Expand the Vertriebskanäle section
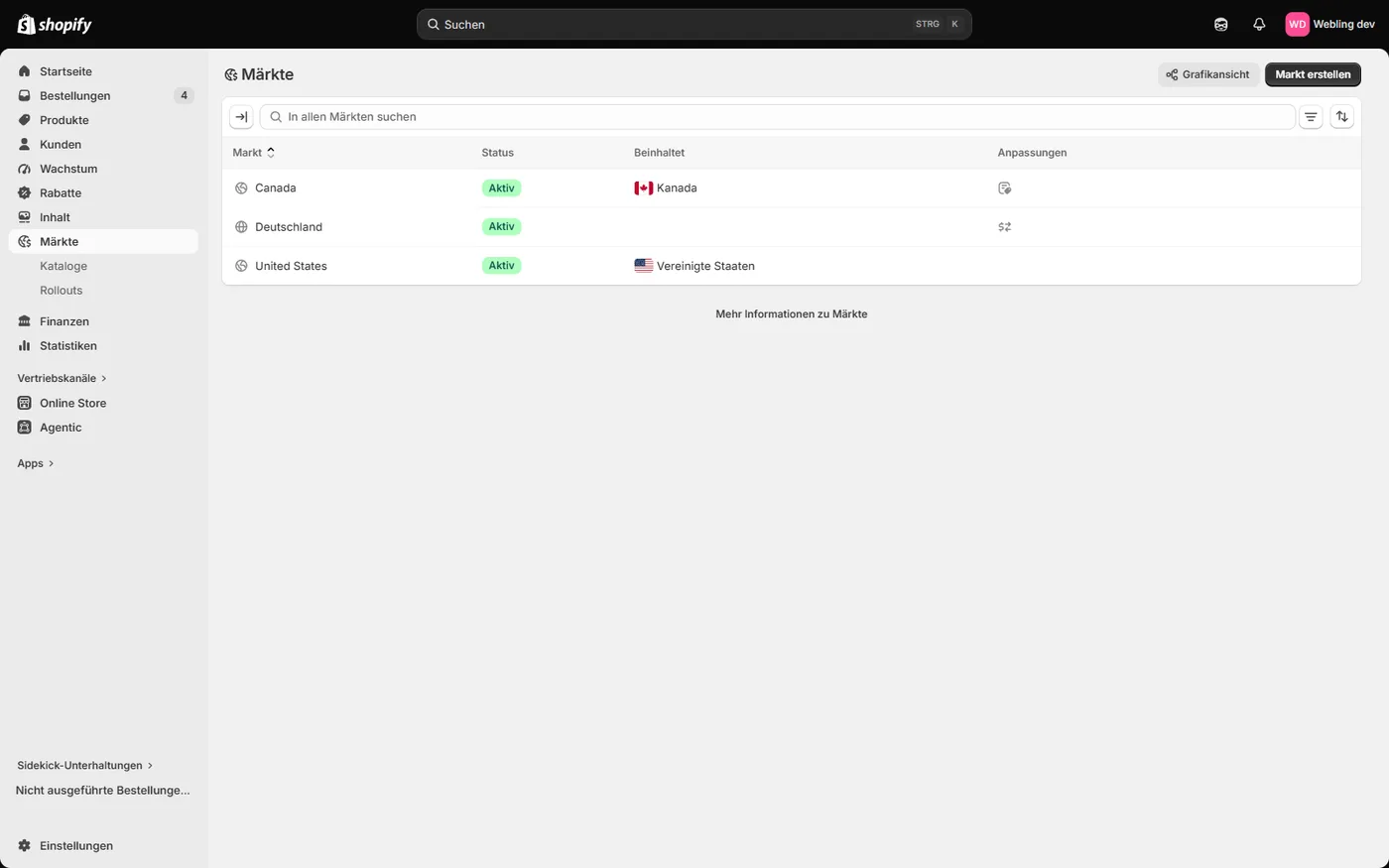The width and height of the screenshot is (1389, 868). [62, 378]
